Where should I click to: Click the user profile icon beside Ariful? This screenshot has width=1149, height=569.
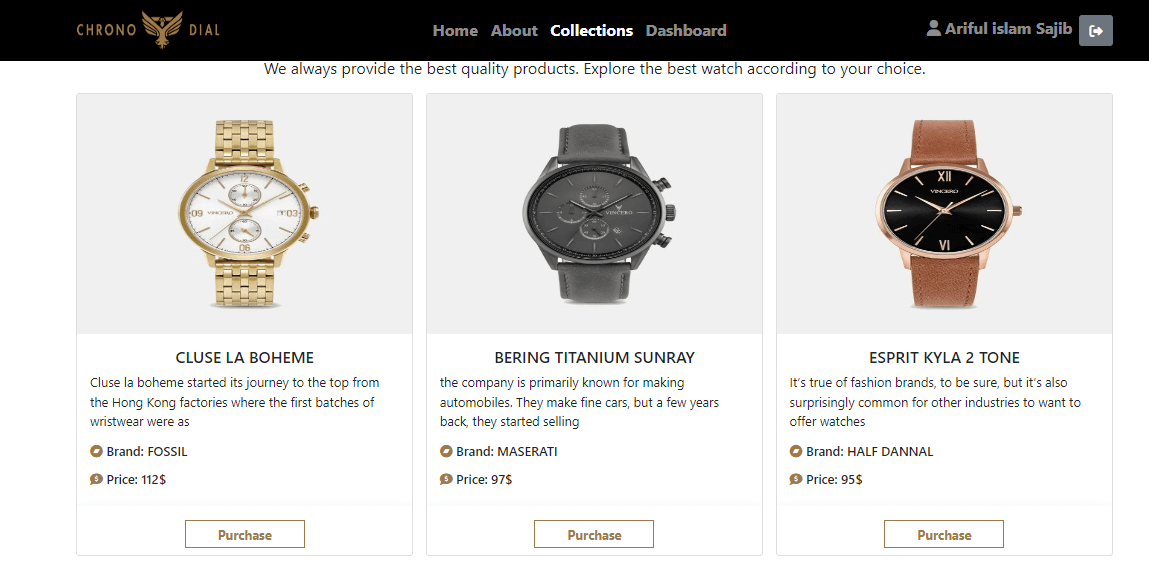[934, 29]
